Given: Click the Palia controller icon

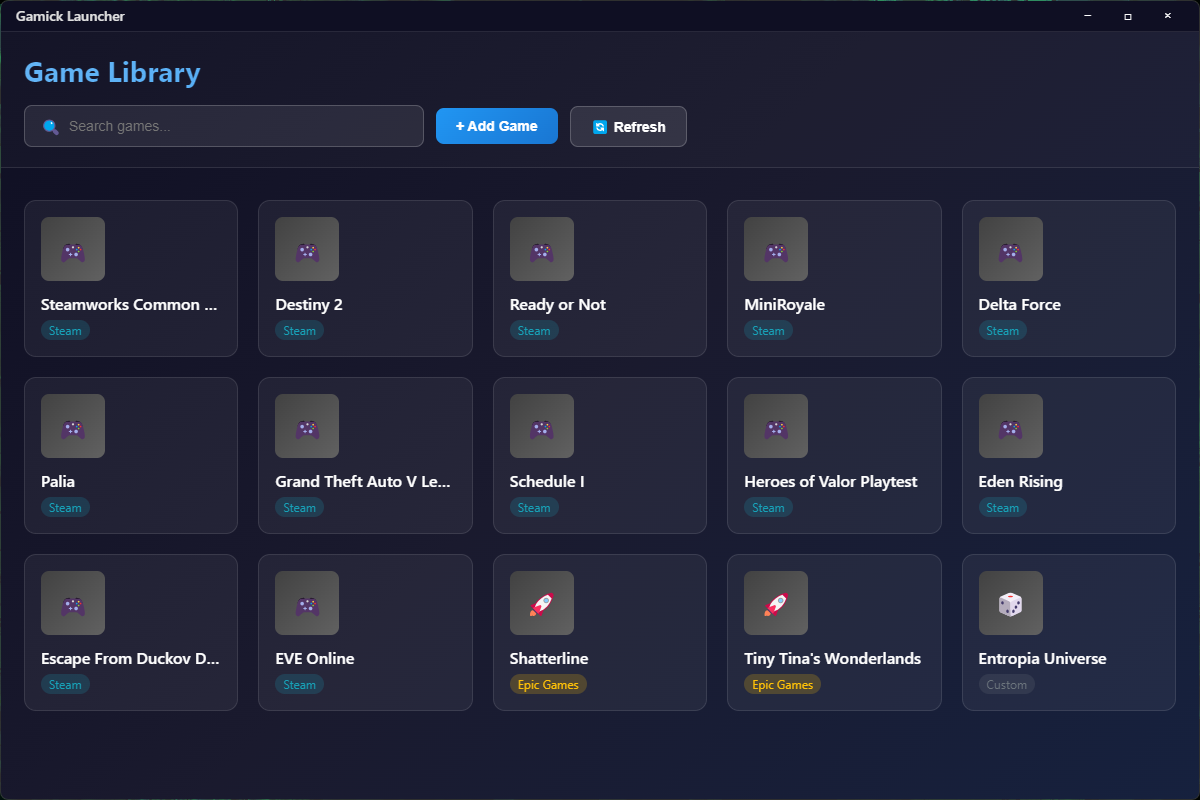Looking at the screenshot, I should [73, 426].
